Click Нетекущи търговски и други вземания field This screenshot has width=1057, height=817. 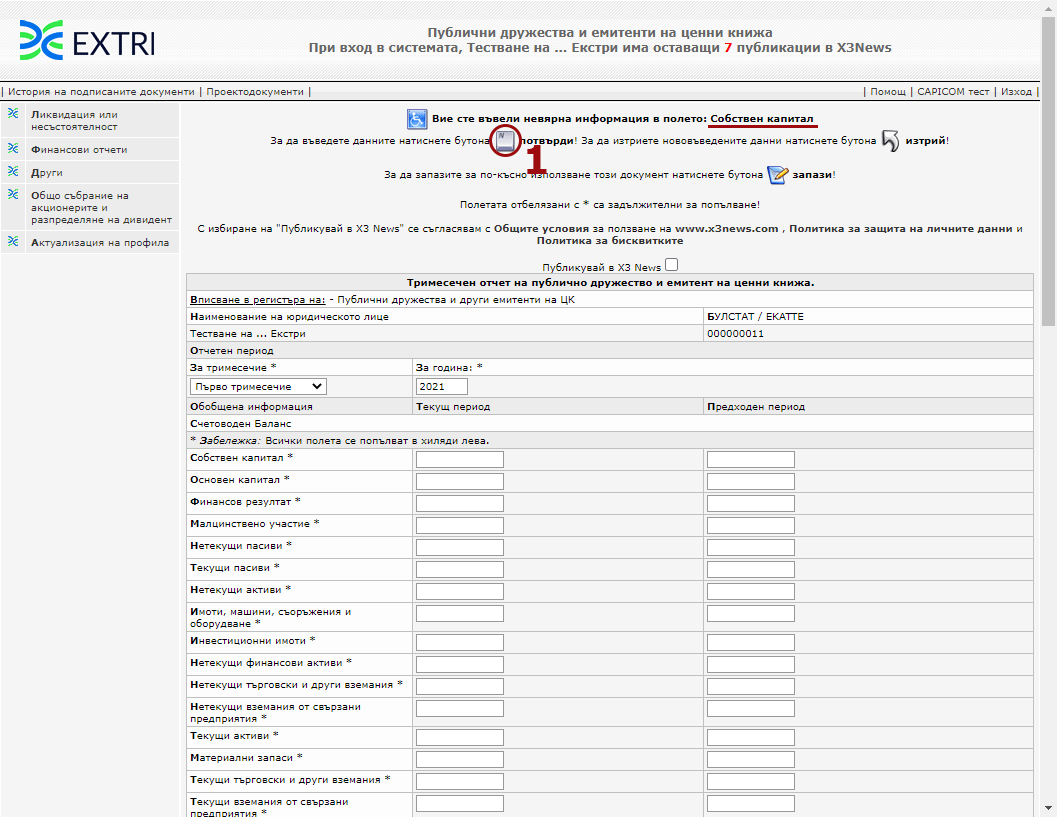460,686
